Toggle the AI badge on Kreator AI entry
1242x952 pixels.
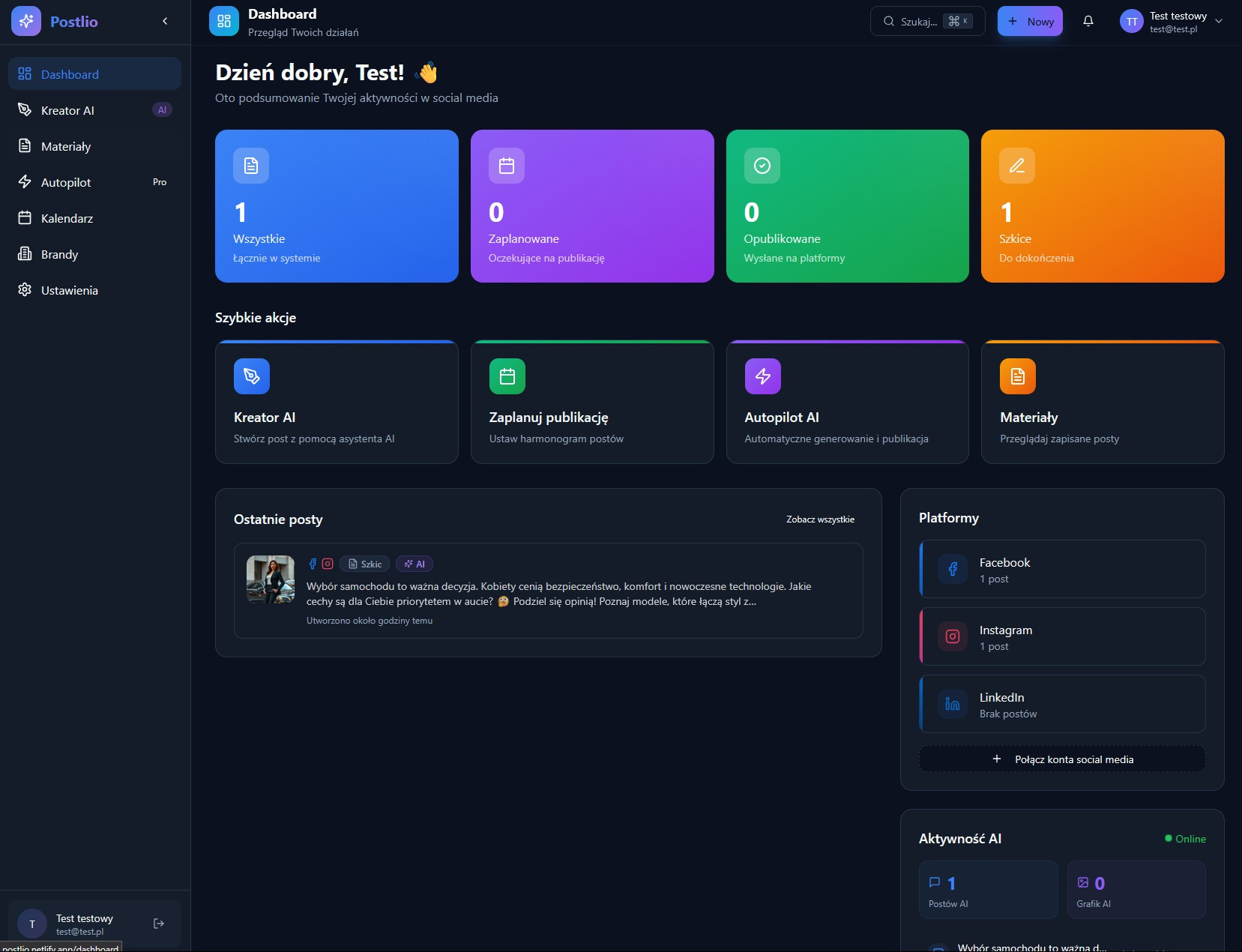click(x=162, y=109)
